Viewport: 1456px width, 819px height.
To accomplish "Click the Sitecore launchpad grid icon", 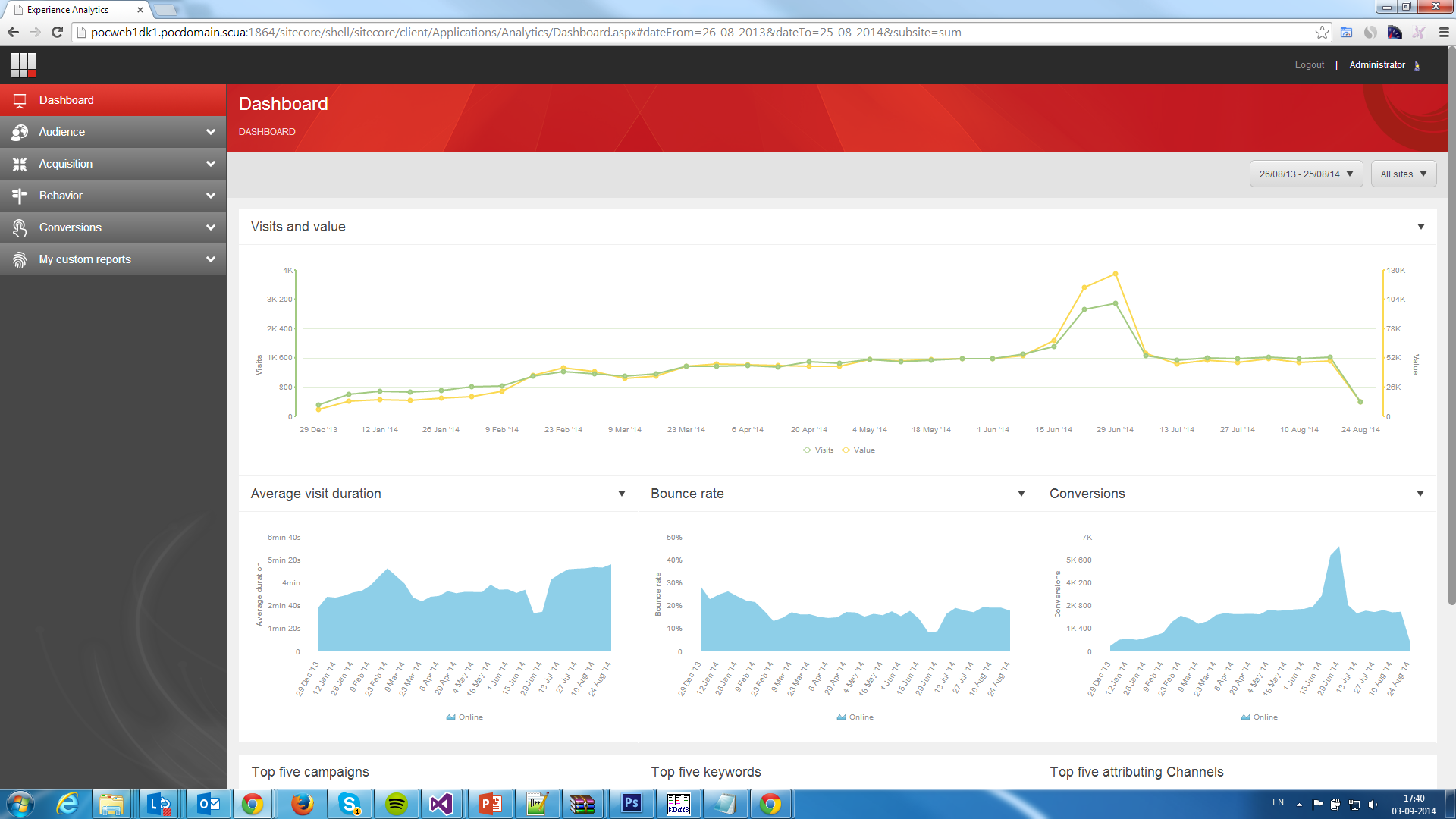I will [x=24, y=65].
